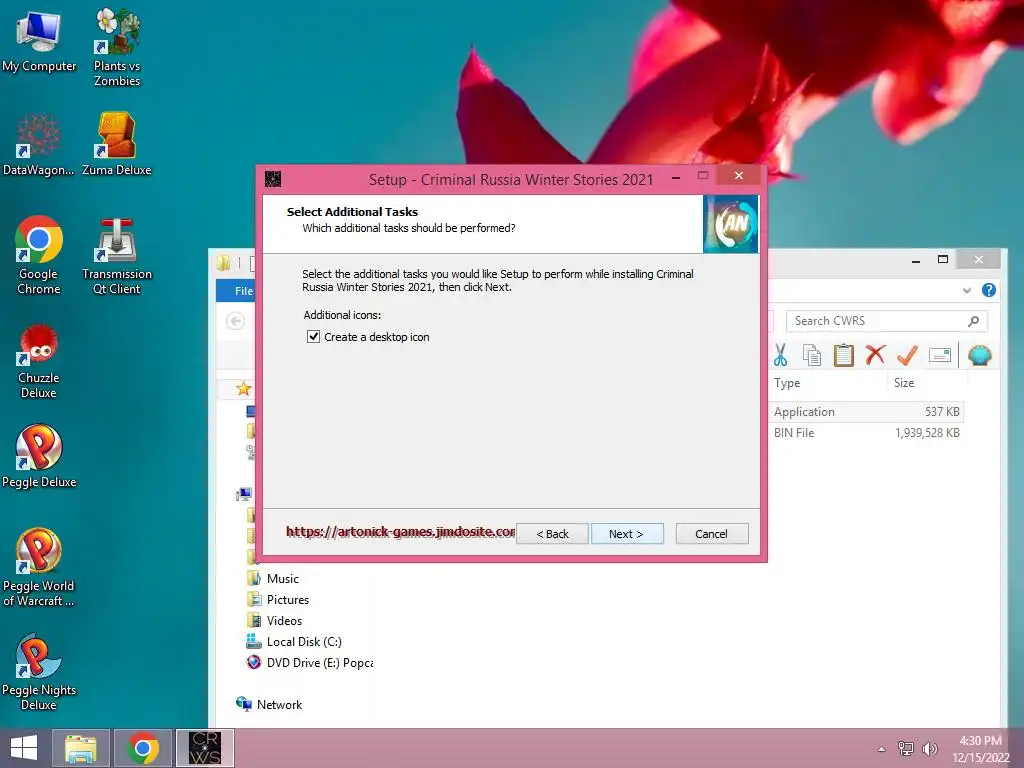Click the Cut scissors icon in Explorer
This screenshot has height=768, width=1024.
(780, 355)
